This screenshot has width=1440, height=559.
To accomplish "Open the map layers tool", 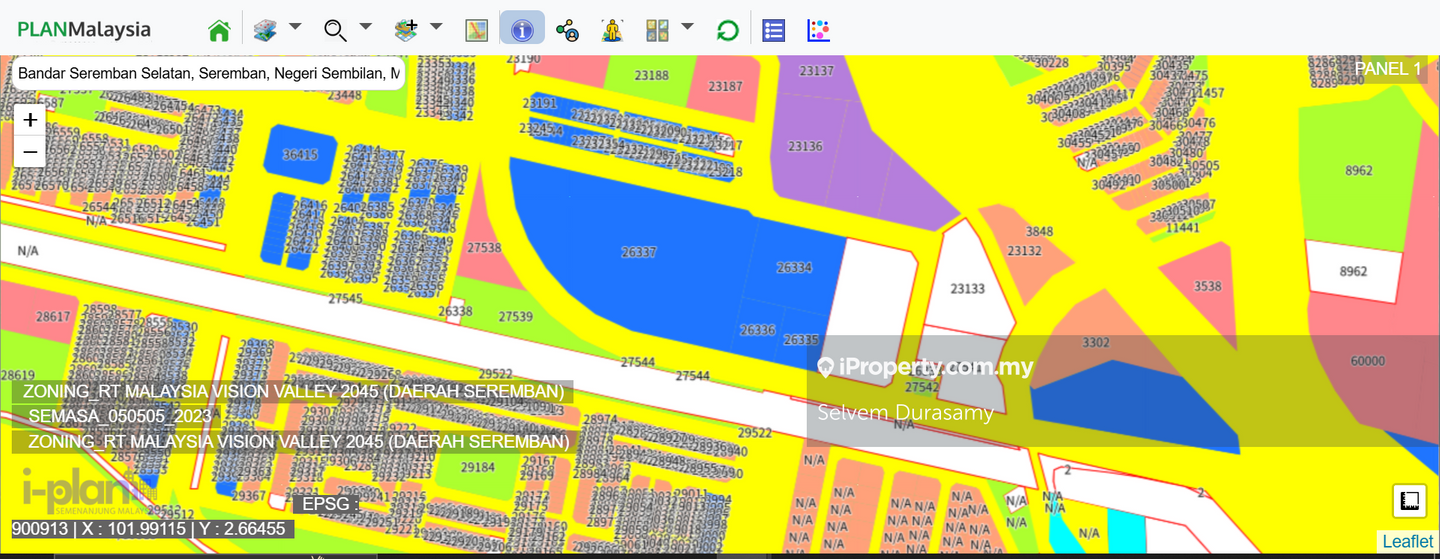I will pyautogui.click(x=265, y=30).
